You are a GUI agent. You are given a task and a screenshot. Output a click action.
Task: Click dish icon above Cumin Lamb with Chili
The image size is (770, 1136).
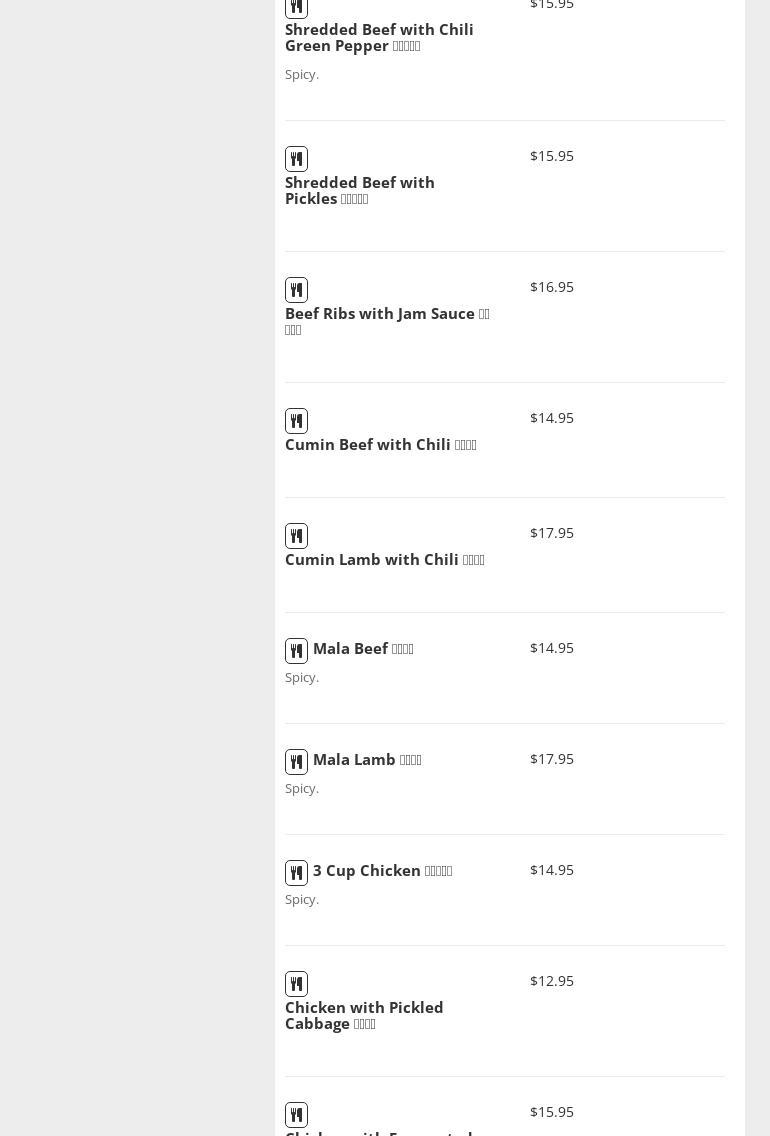coord(296,536)
